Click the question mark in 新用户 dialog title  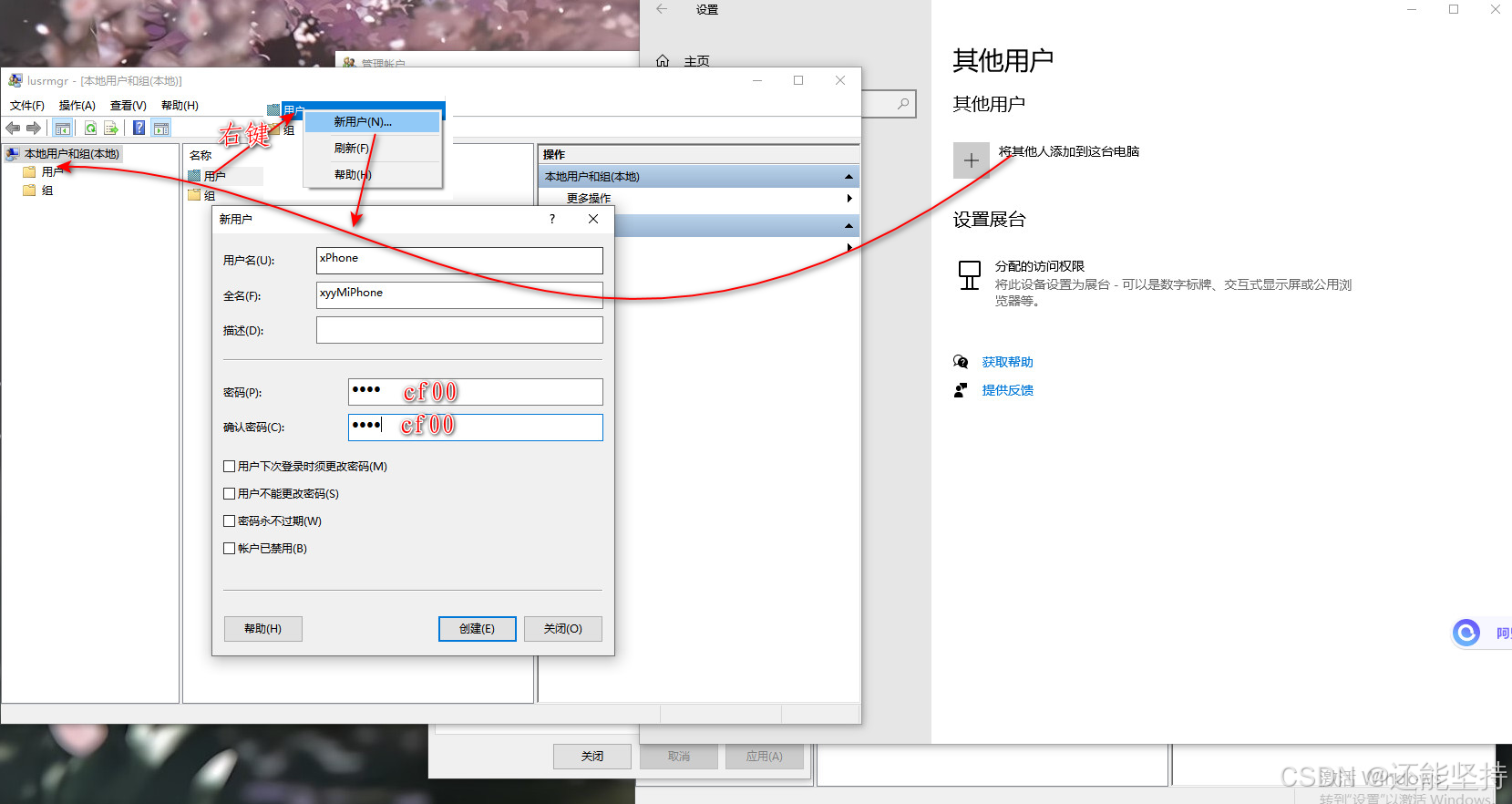(x=552, y=219)
